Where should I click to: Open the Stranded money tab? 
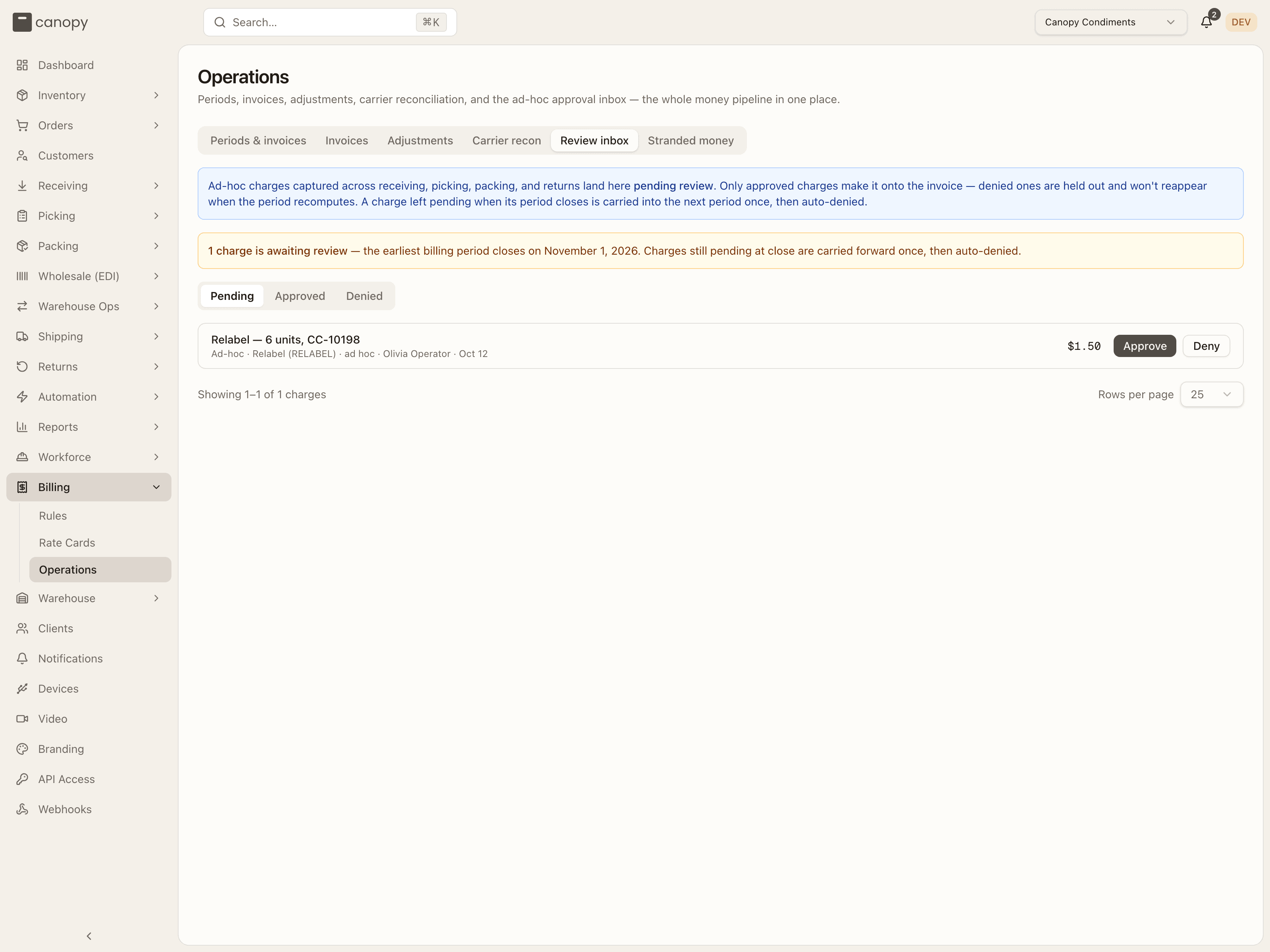pyautogui.click(x=690, y=140)
